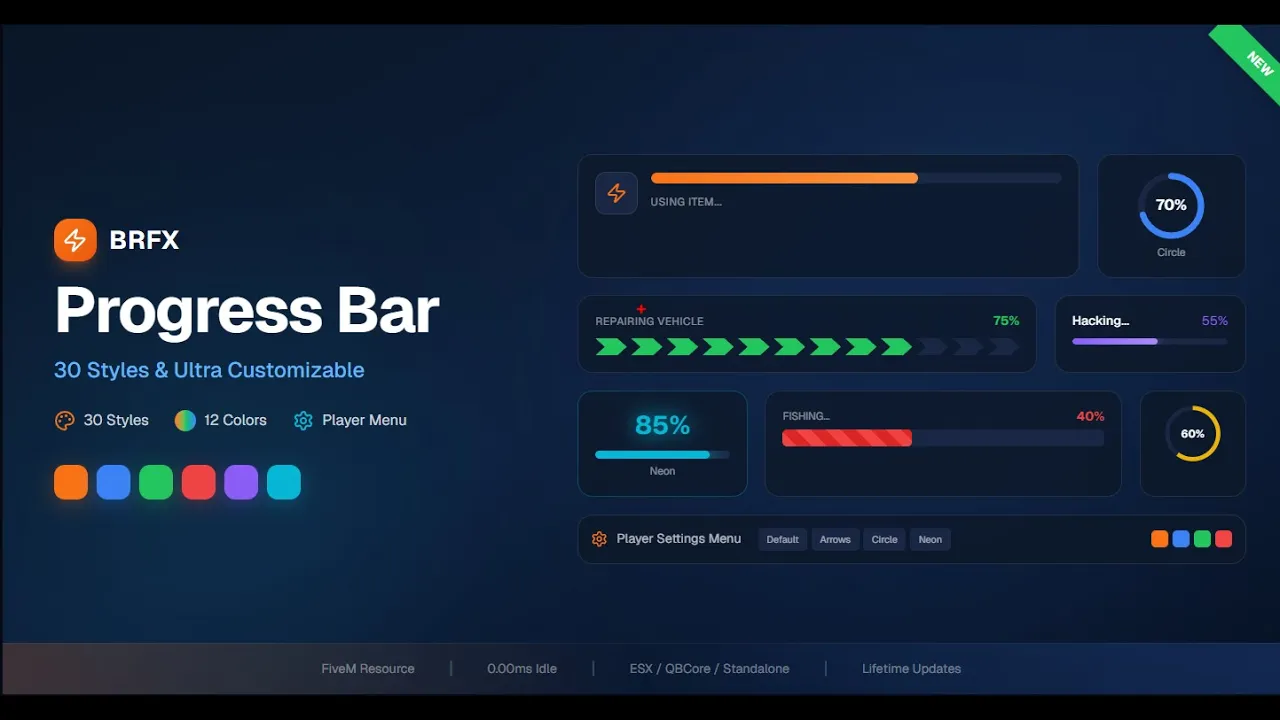Pick the large green color swatch
1280x720 pixels.
click(x=156, y=482)
